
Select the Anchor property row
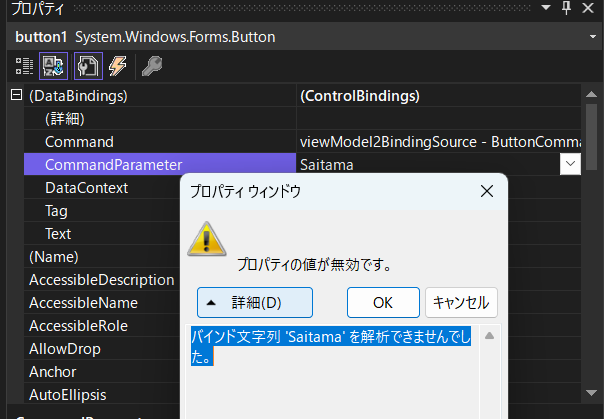(102, 372)
